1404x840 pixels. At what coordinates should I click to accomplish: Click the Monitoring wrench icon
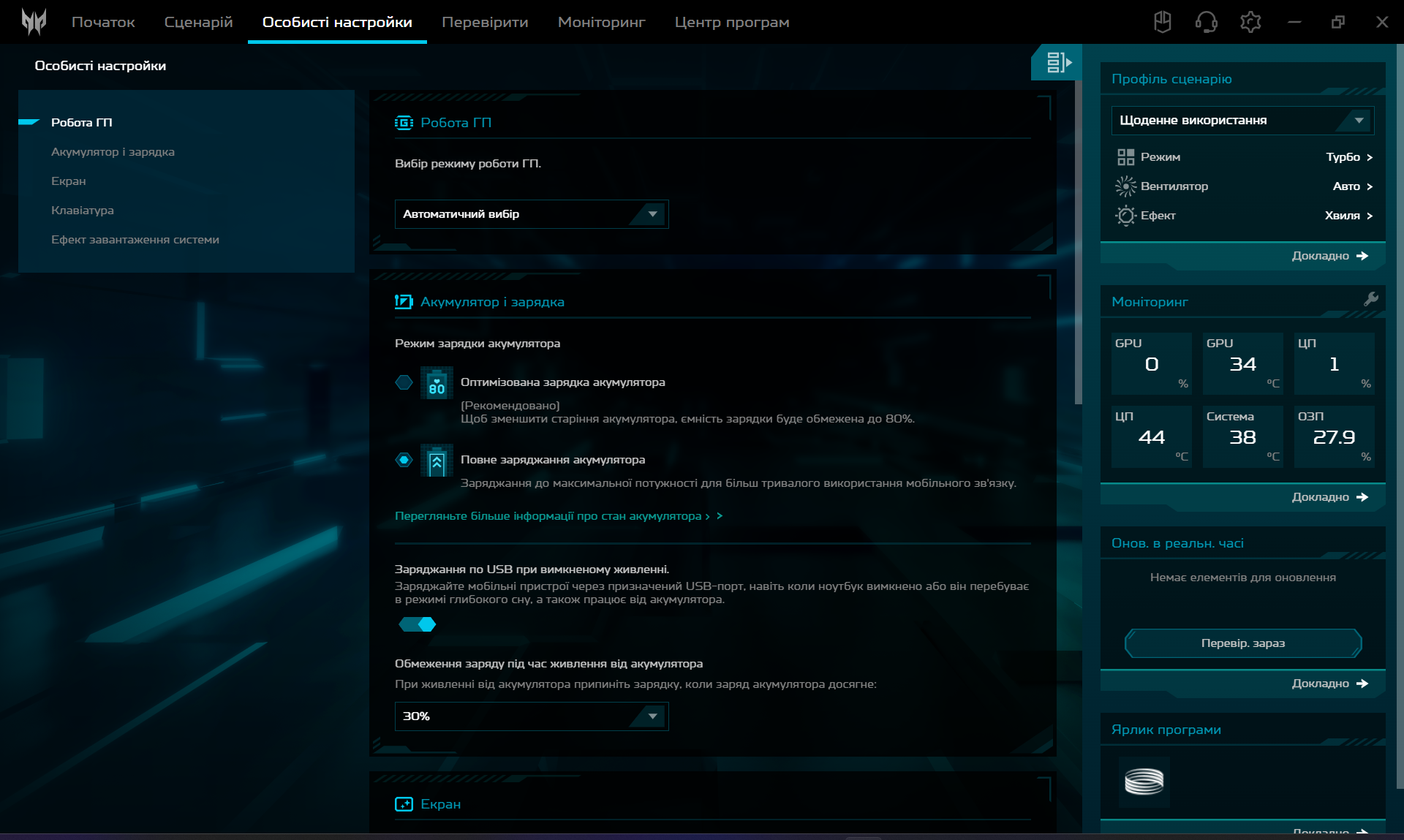(x=1370, y=299)
